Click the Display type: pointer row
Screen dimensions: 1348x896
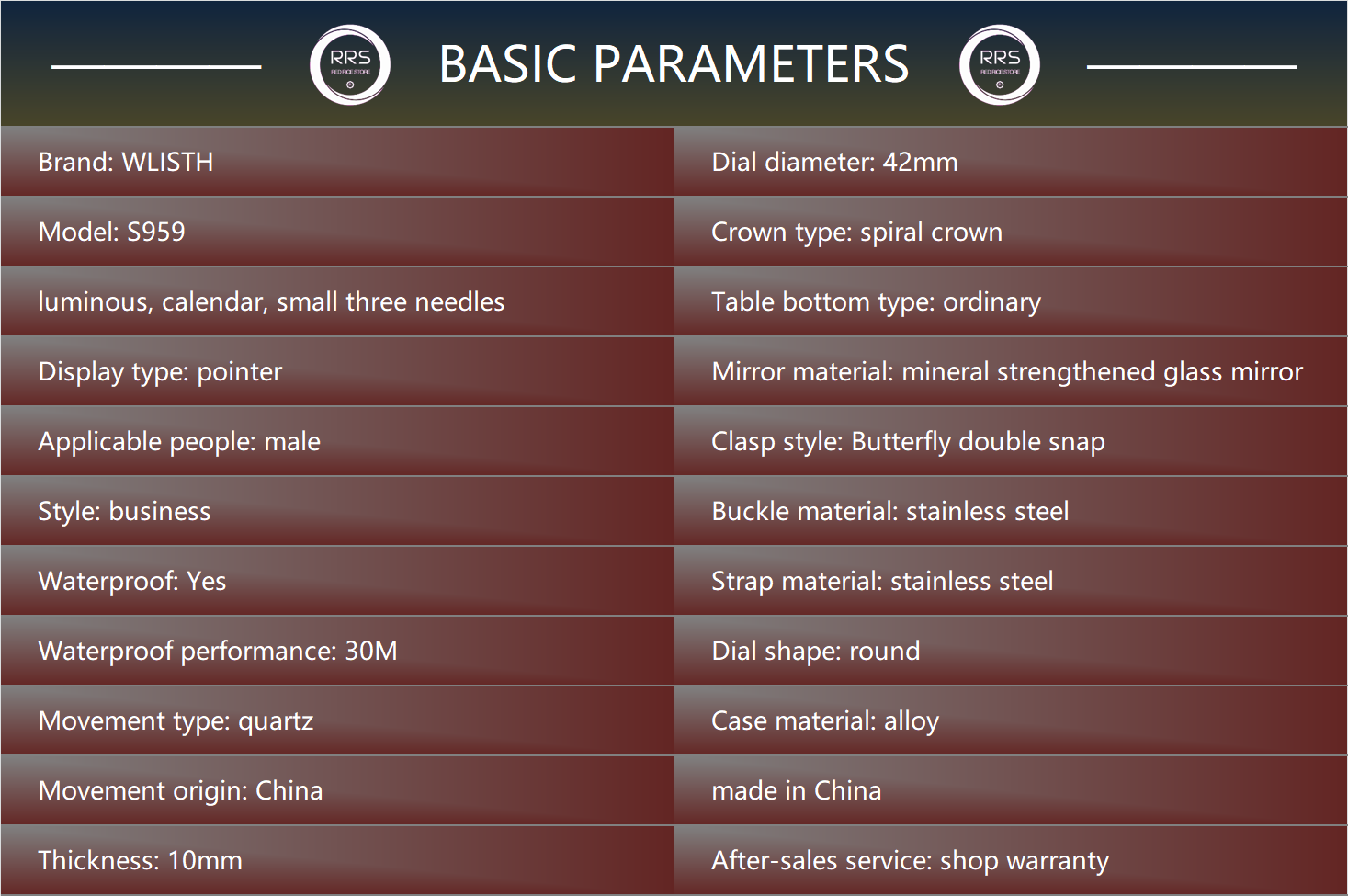click(160, 372)
